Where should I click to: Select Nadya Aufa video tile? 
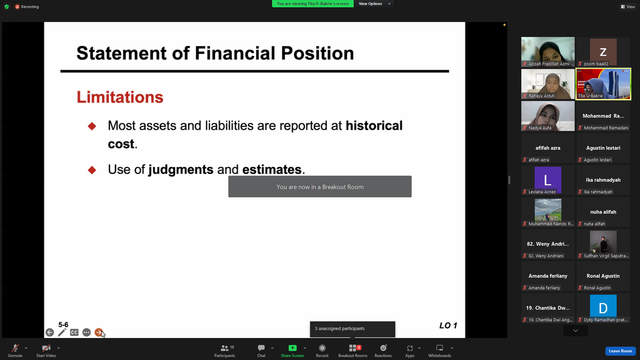pyautogui.click(x=548, y=116)
